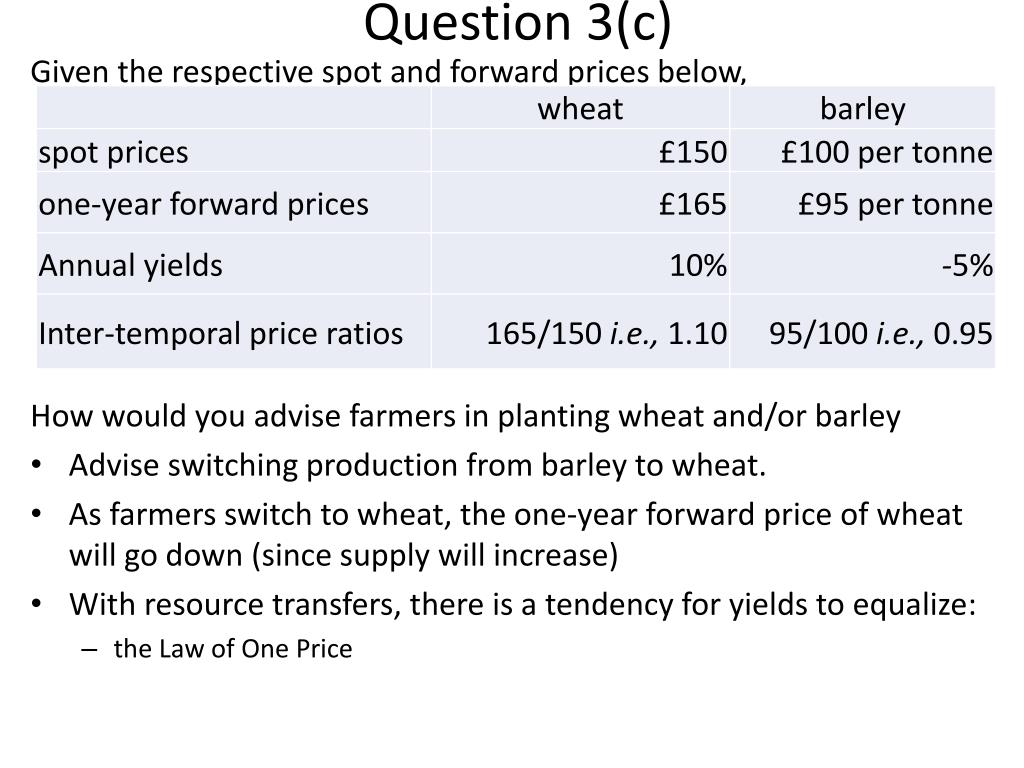This screenshot has height=768, width=1024.
Task: Click the 'Given the respective spot' intro line
Action: pos(388,72)
